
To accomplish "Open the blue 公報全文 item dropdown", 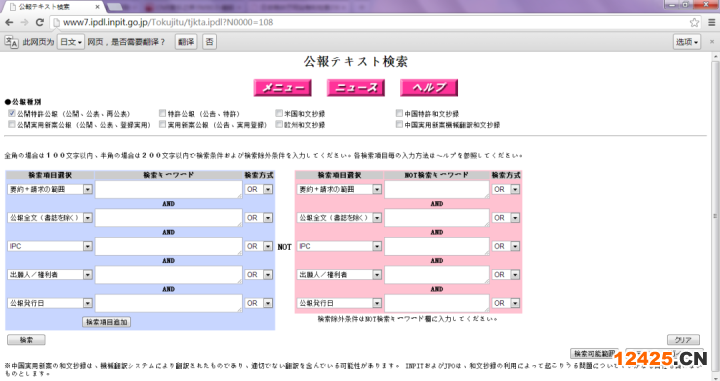I will [x=50, y=218].
